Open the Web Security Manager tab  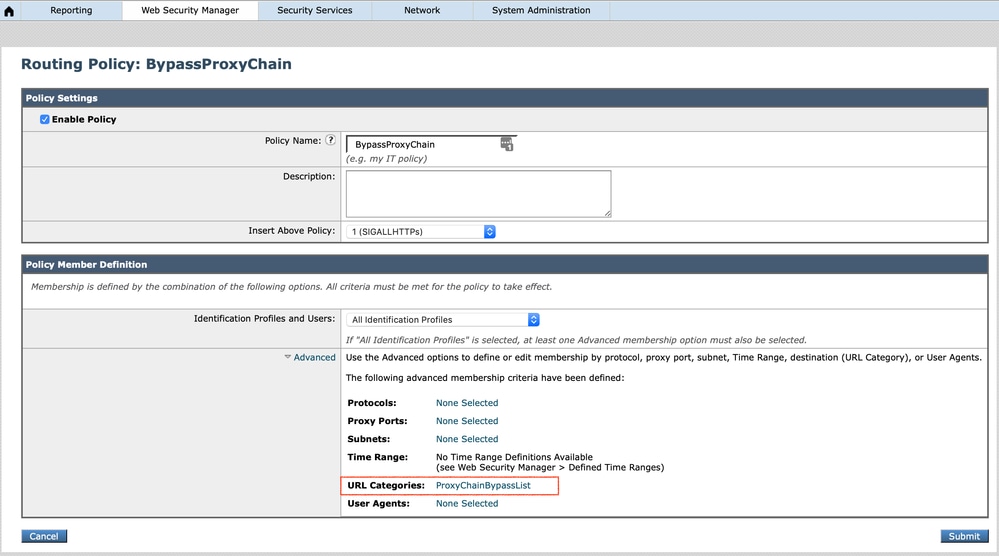(x=190, y=10)
